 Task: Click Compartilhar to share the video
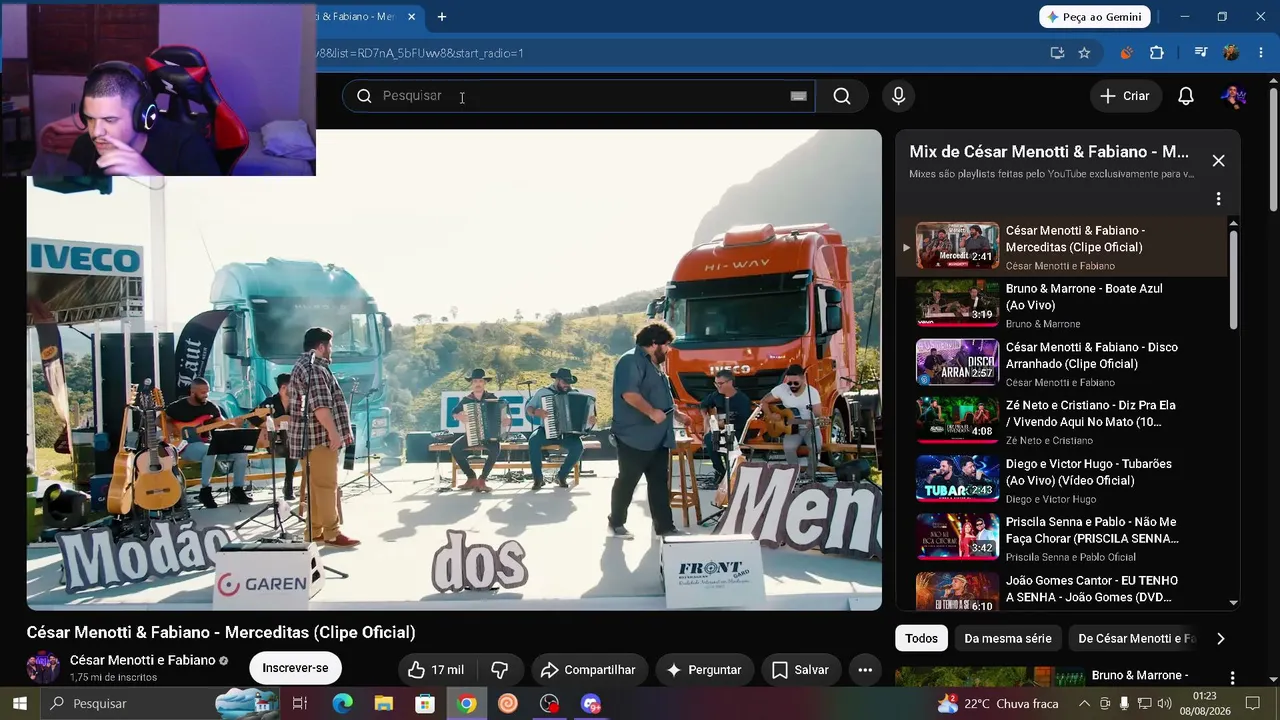click(x=589, y=670)
